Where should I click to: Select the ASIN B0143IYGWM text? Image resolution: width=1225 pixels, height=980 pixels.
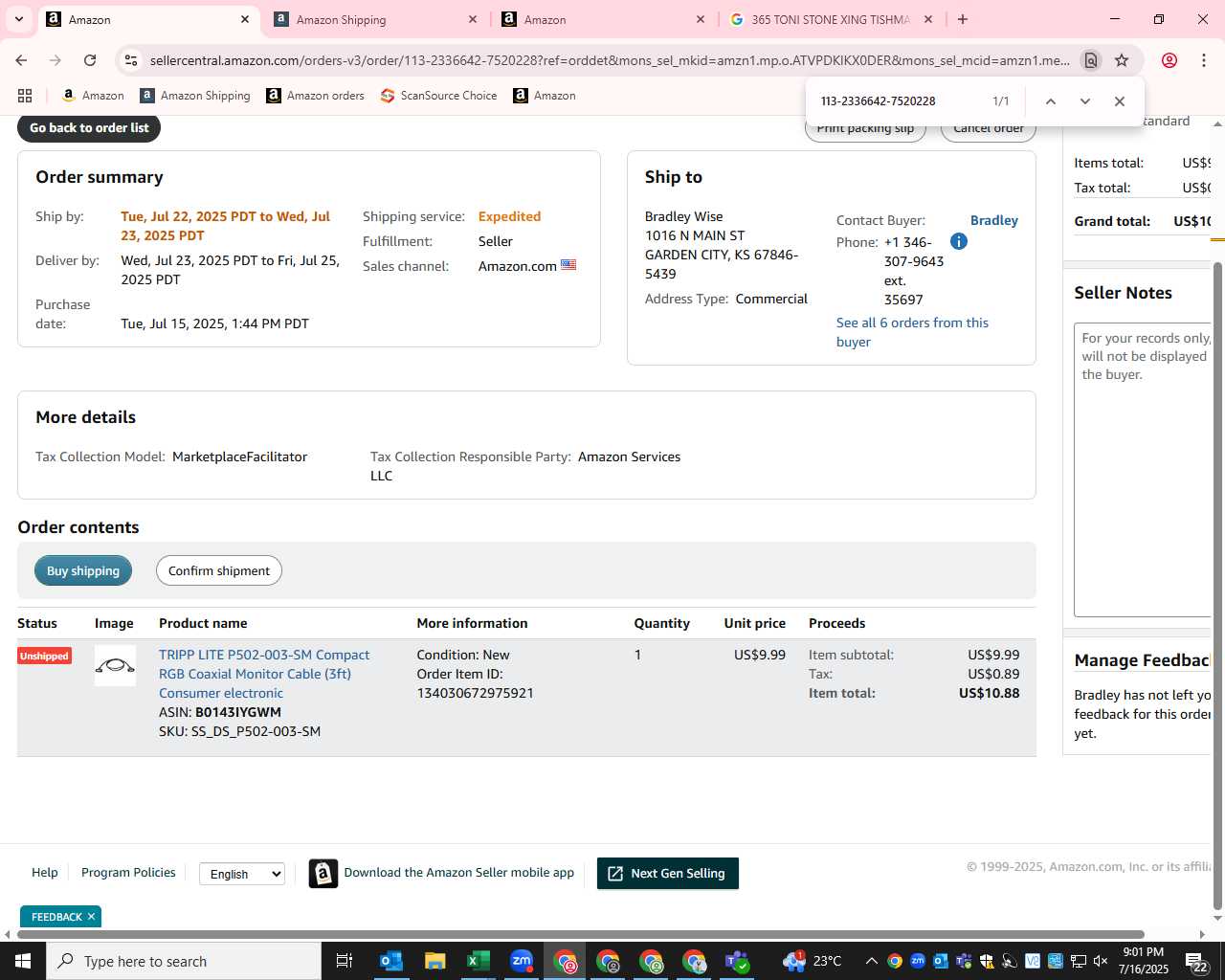(238, 712)
